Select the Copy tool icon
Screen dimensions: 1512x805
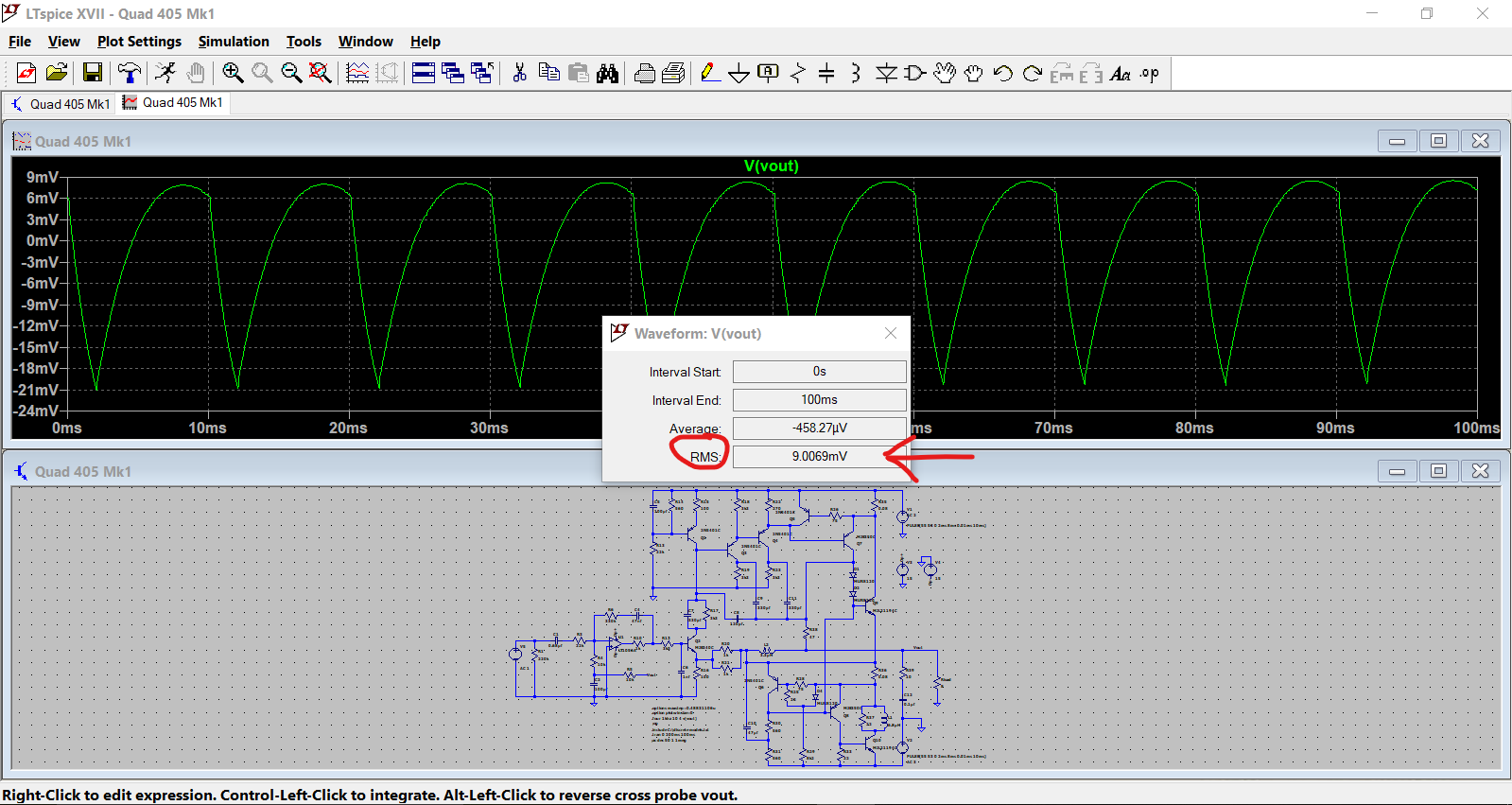click(x=548, y=73)
